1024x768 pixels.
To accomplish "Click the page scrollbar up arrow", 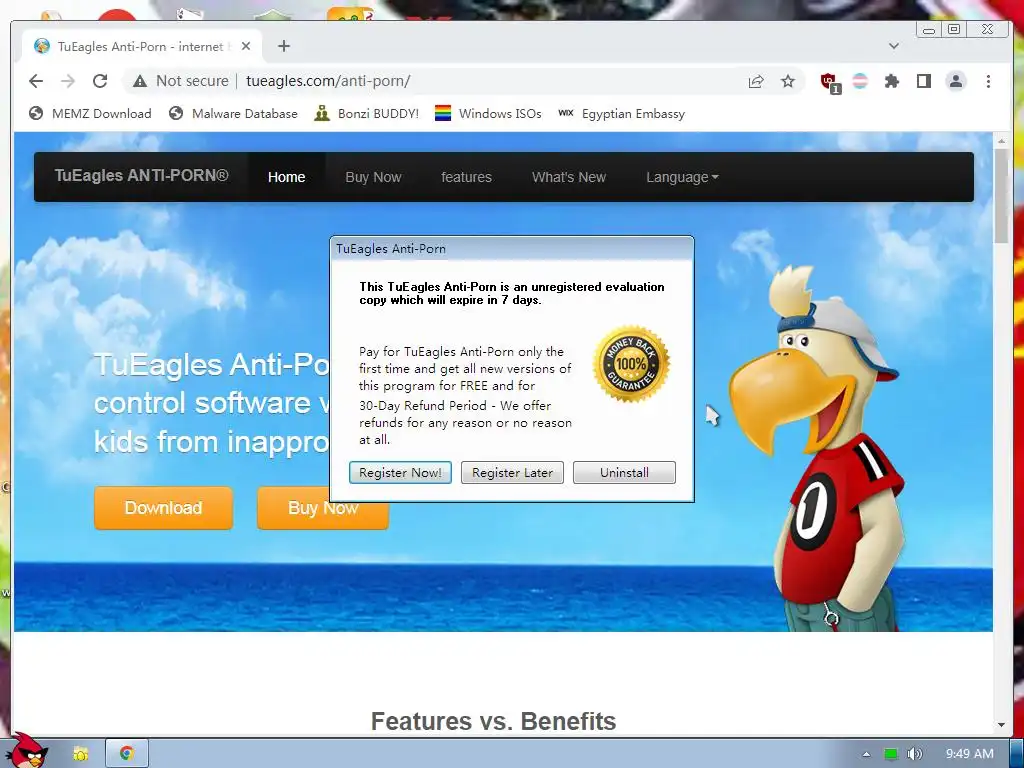I will [x=1001, y=140].
